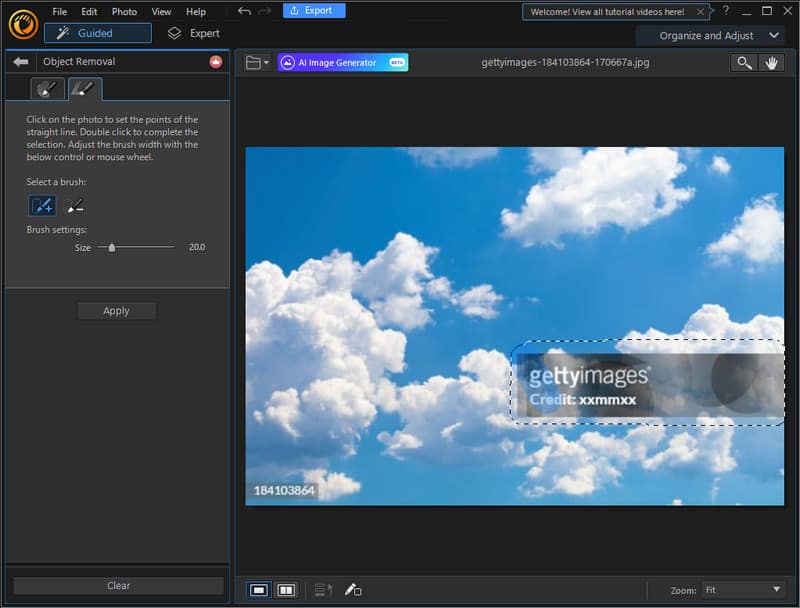Open the Photo menu

point(124,11)
